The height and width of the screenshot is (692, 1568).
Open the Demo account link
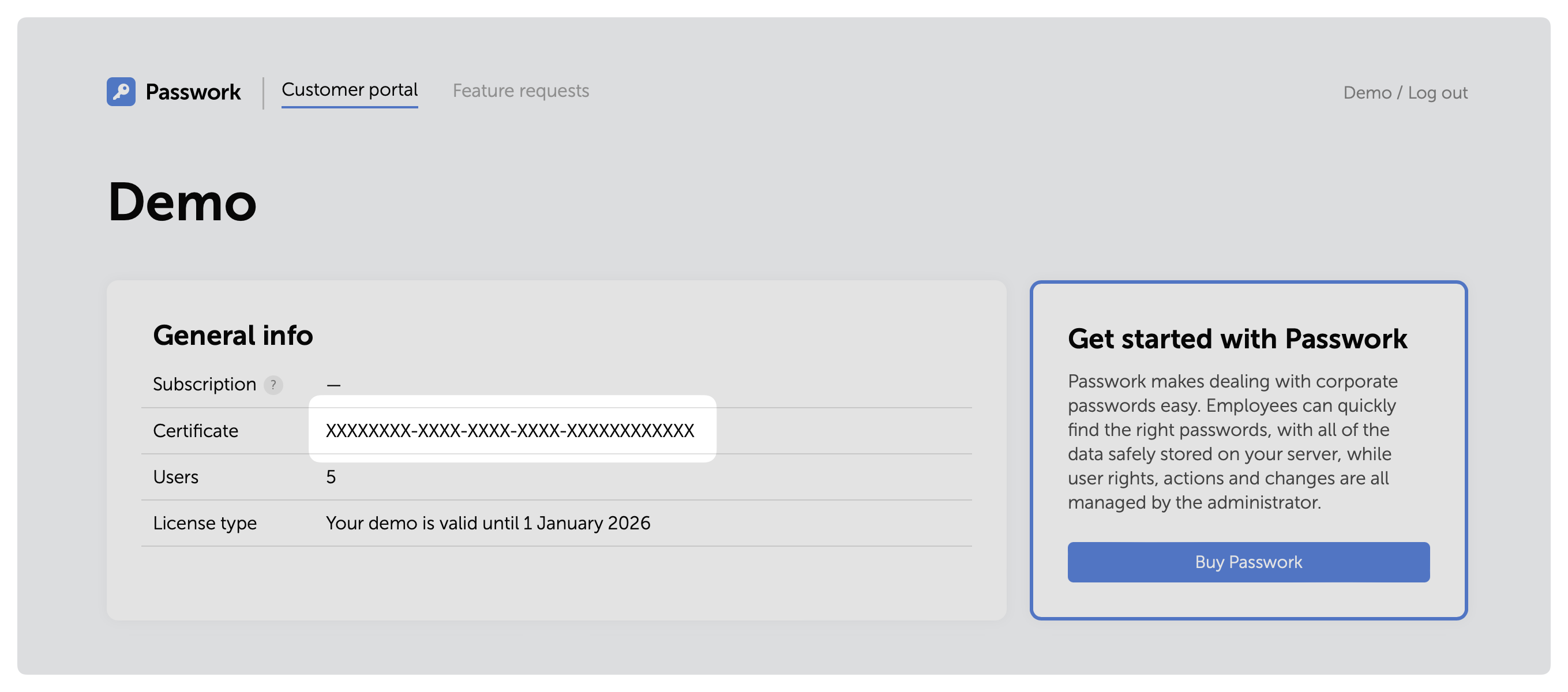1368,92
